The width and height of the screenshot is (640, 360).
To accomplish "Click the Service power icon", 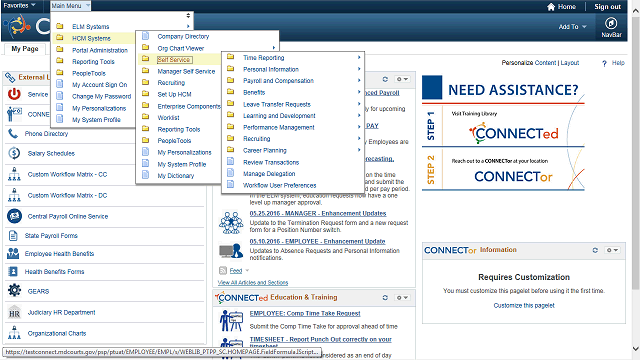I will [x=14, y=94].
